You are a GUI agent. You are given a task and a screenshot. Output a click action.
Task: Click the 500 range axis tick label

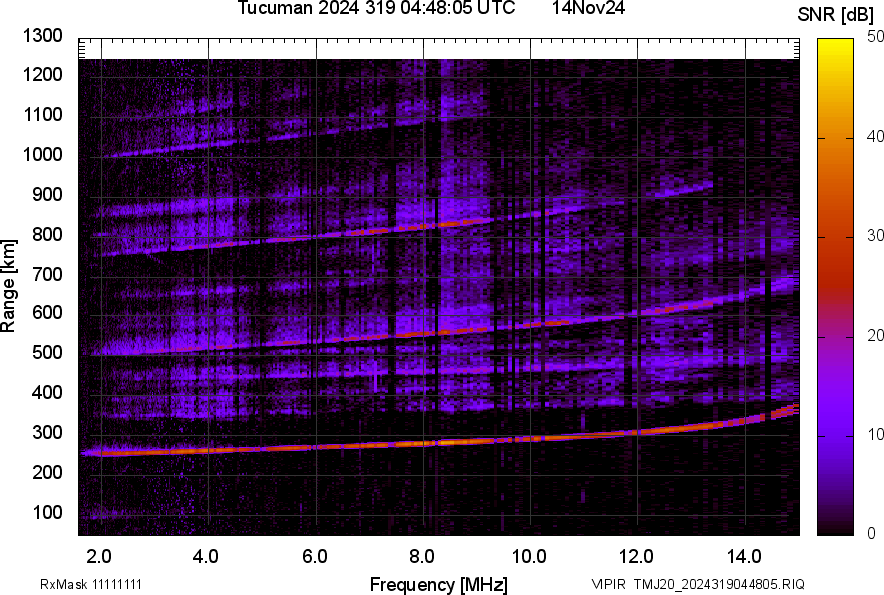48,353
